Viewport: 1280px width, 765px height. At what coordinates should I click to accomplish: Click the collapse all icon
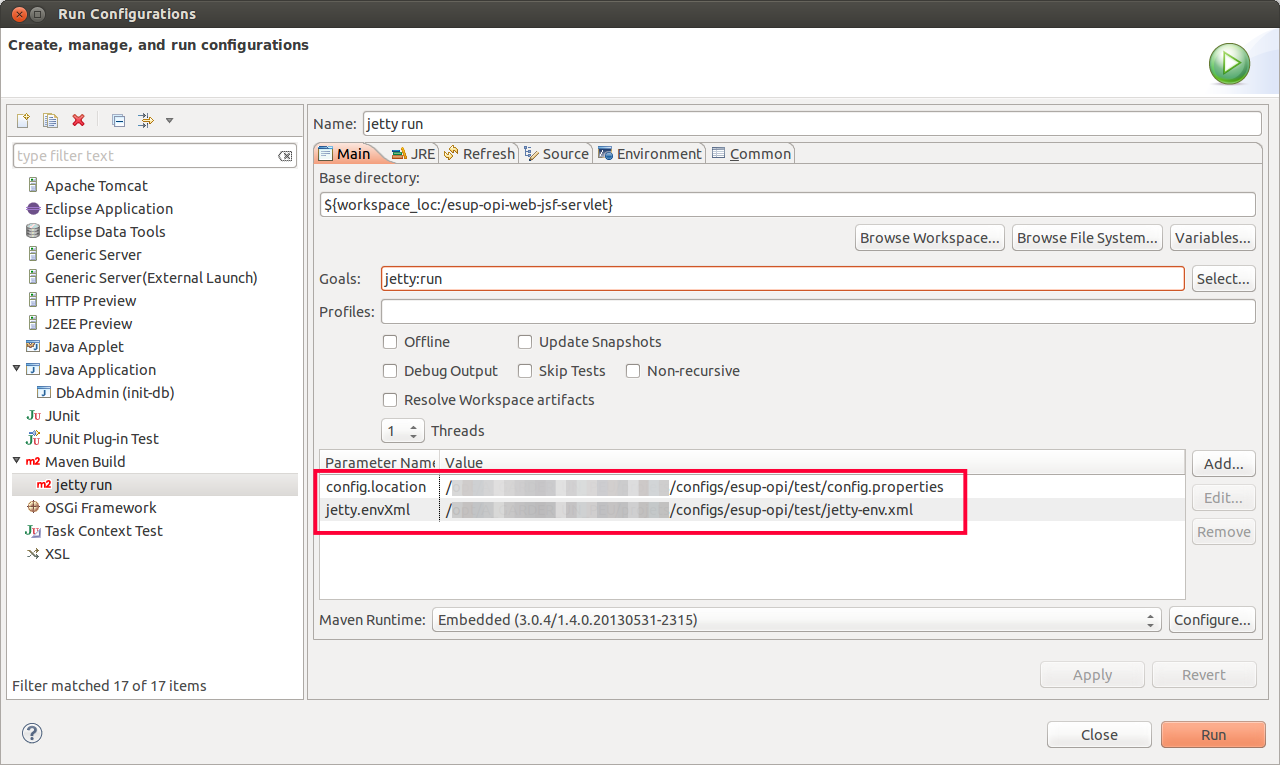(x=118, y=121)
